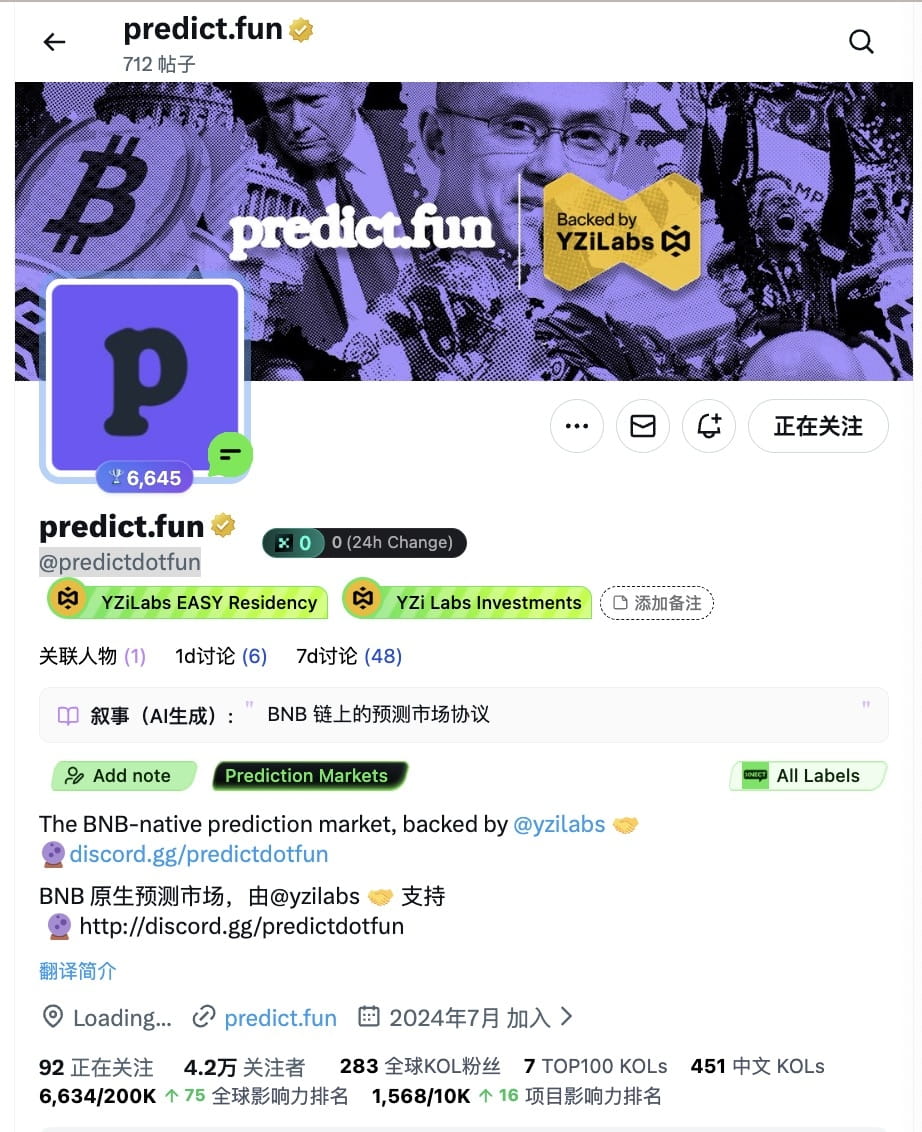Open the YZiLabs EASY Residency label

pos(188,601)
